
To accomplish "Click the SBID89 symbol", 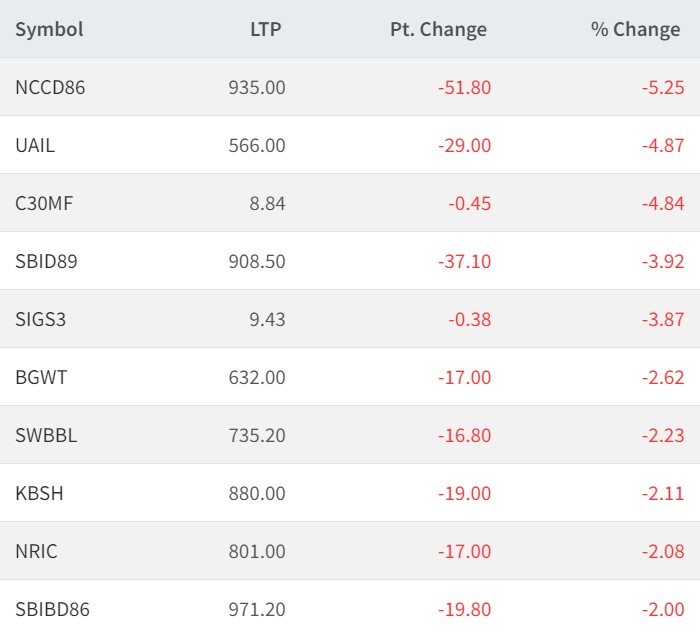I will 46,261.
